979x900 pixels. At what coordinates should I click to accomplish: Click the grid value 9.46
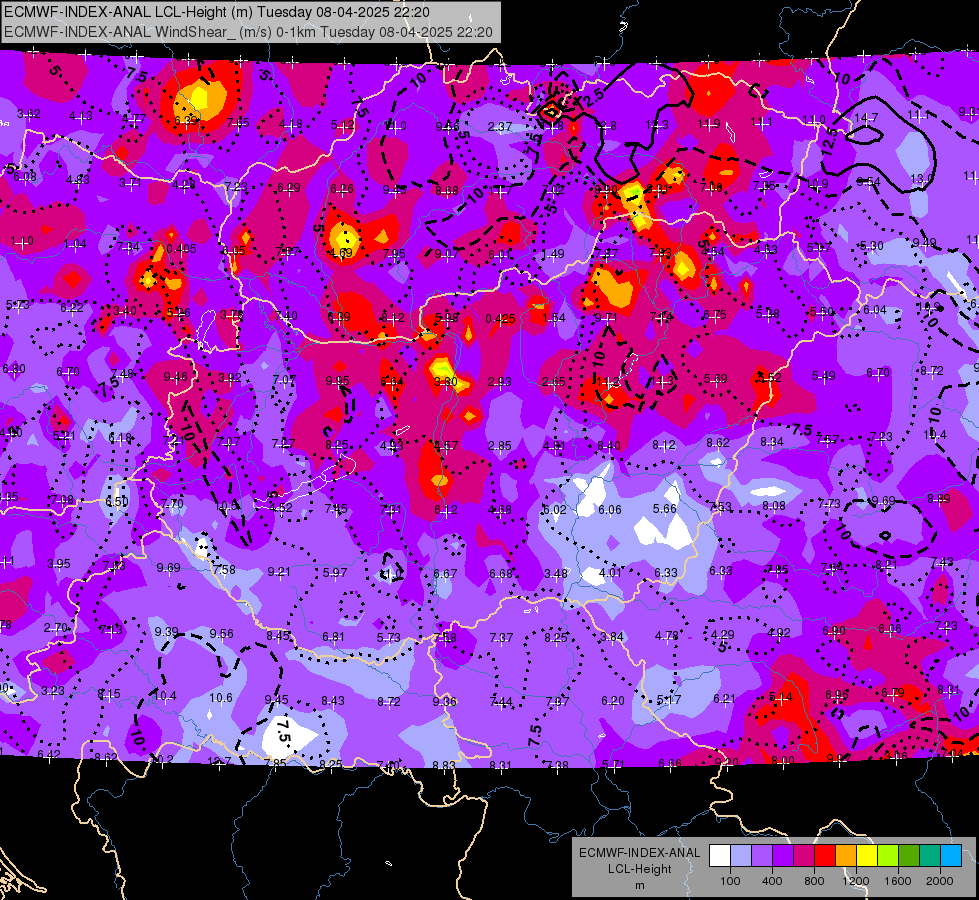pyautogui.click(x=175, y=377)
